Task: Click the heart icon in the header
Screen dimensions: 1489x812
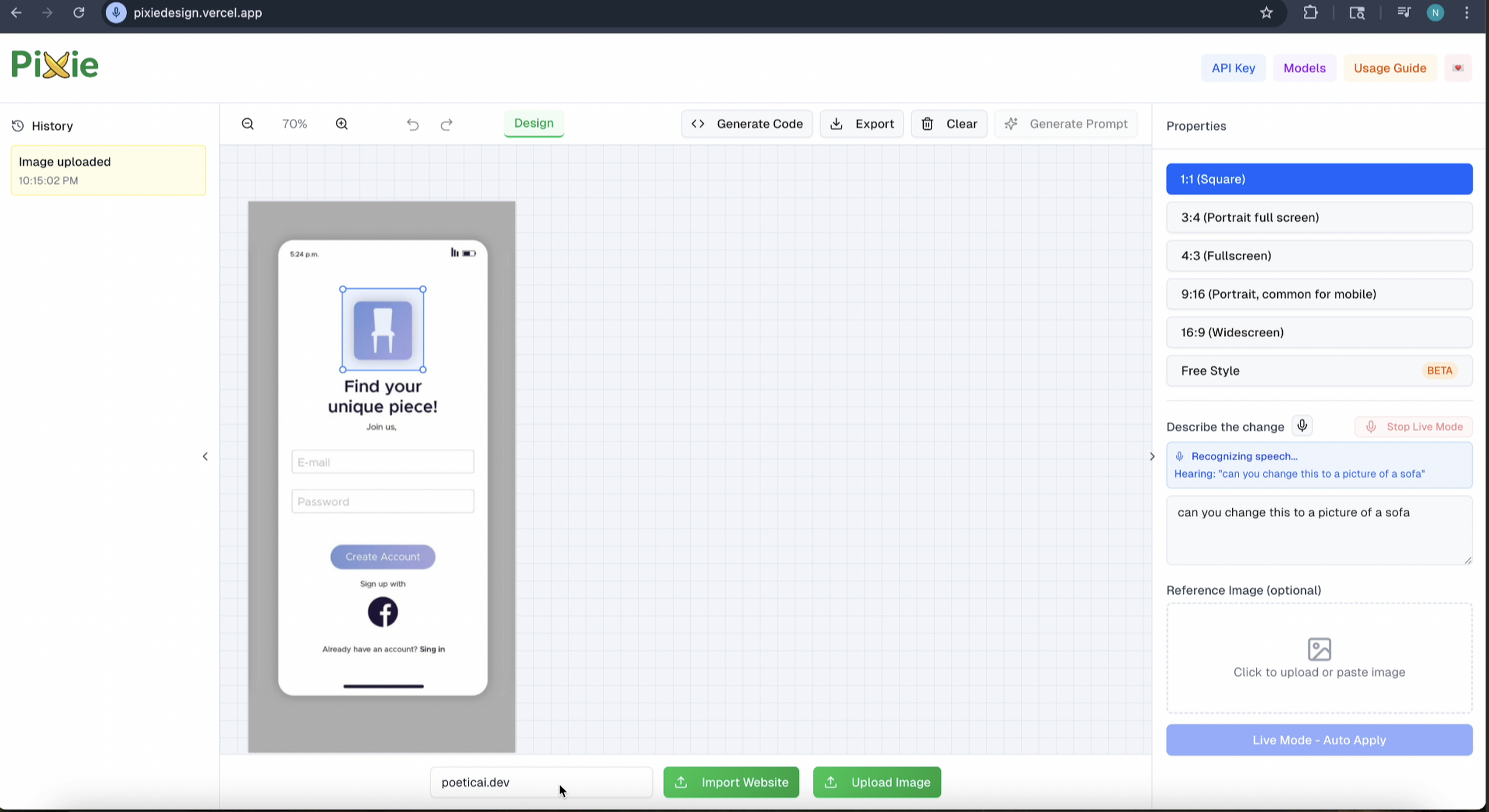Action: (x=1457, y=68)
